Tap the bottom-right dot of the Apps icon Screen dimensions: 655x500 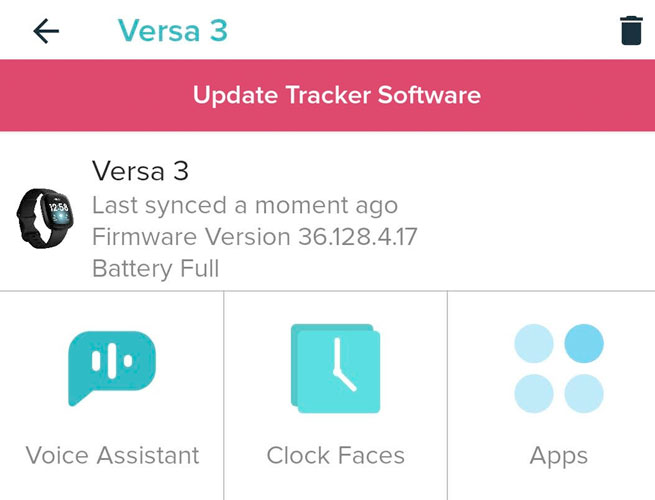point(584,394)
